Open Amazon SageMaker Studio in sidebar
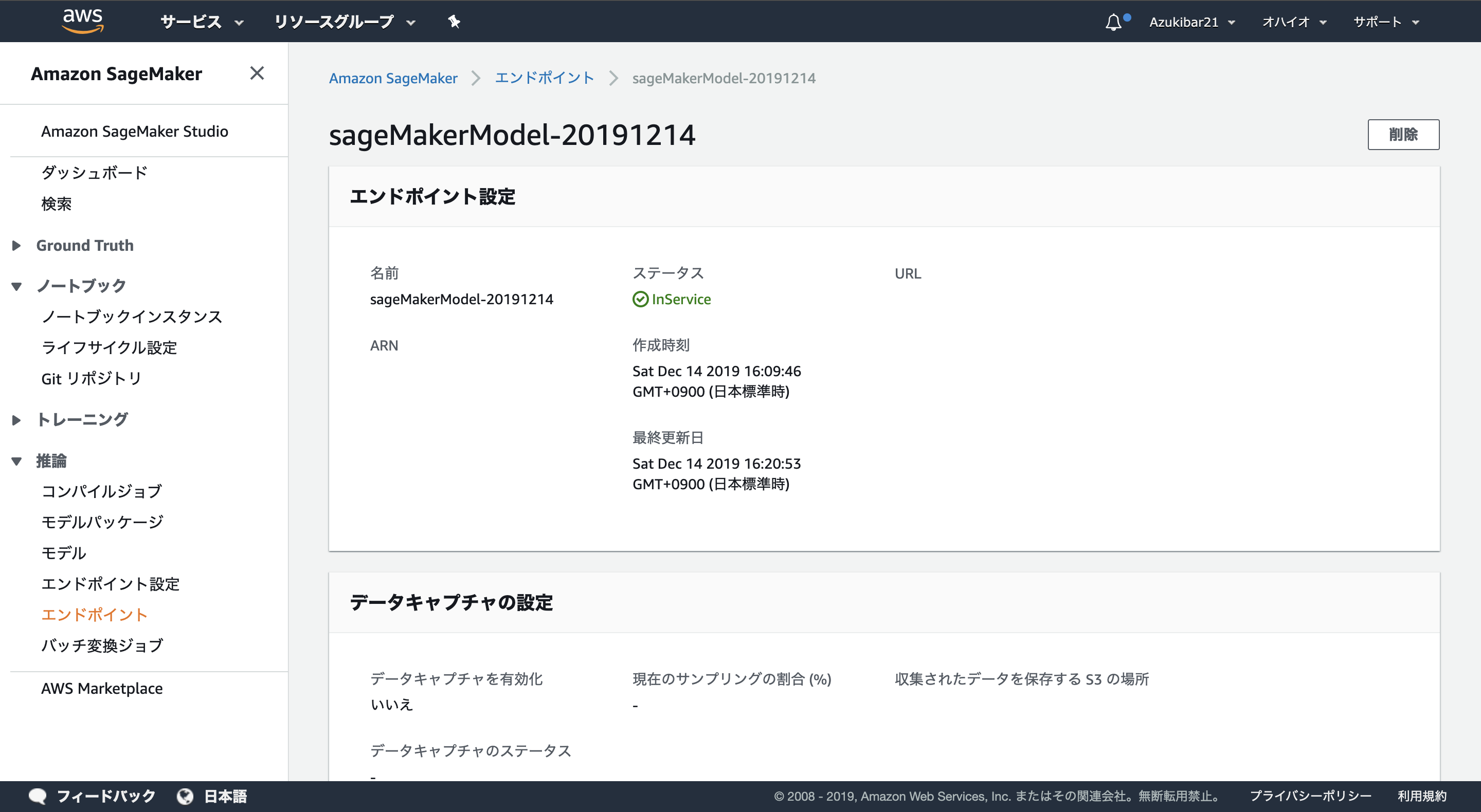Viewport: 1481px width, 812px height. click(x=135, y=131)
